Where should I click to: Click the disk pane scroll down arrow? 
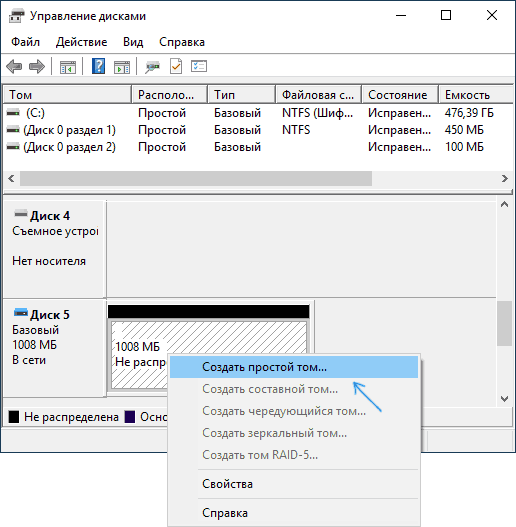click(504, 399)
